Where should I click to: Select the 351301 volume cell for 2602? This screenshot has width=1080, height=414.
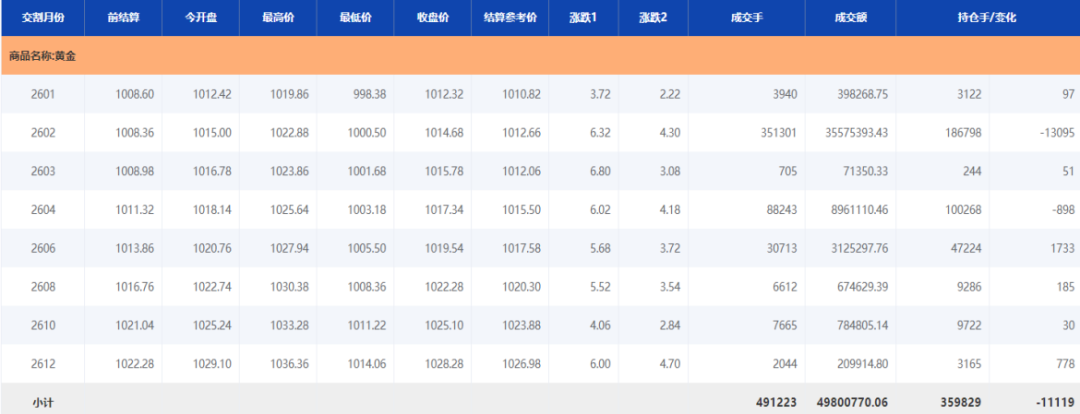click(774, 133)
